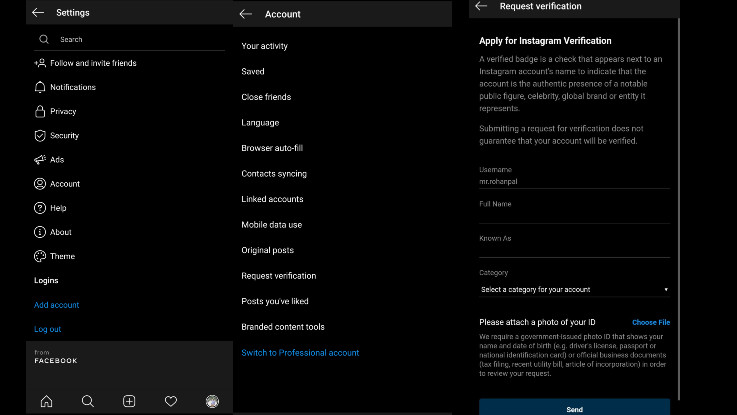Click the Account person icon

(x=40, y=184)
